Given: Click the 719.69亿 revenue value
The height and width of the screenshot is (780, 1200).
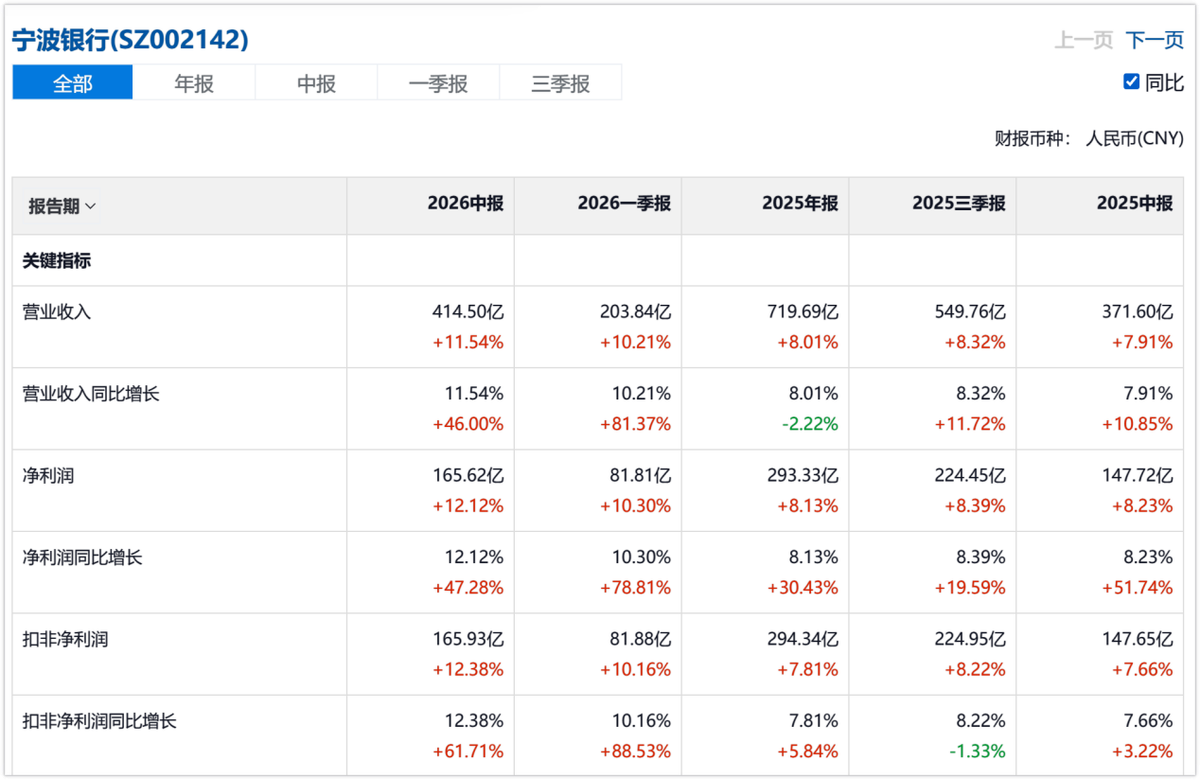Looking at the screenshot, I should pos(803,312).
